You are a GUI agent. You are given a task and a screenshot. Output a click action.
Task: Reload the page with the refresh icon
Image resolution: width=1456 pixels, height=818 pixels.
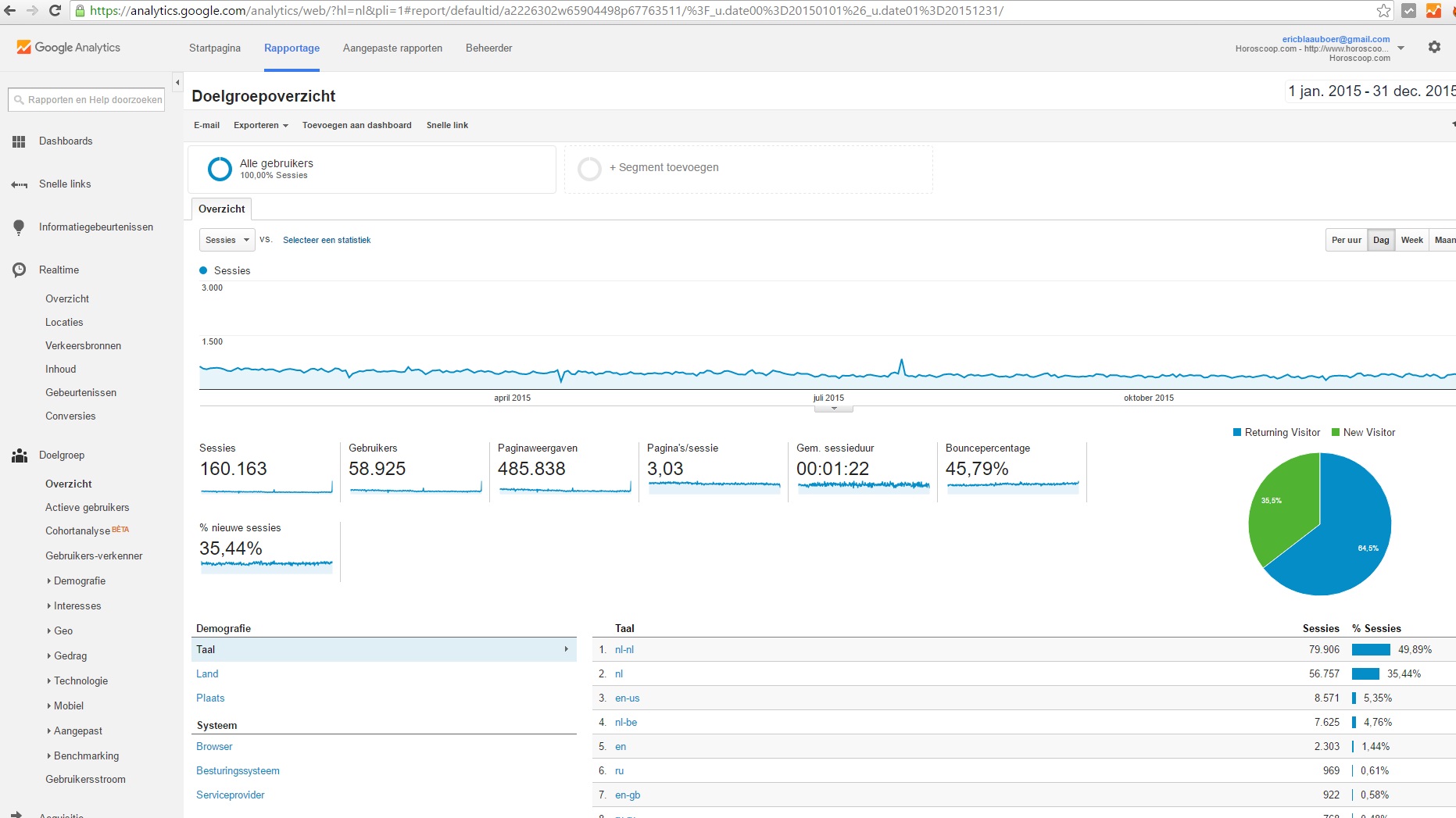pos(55,11)
